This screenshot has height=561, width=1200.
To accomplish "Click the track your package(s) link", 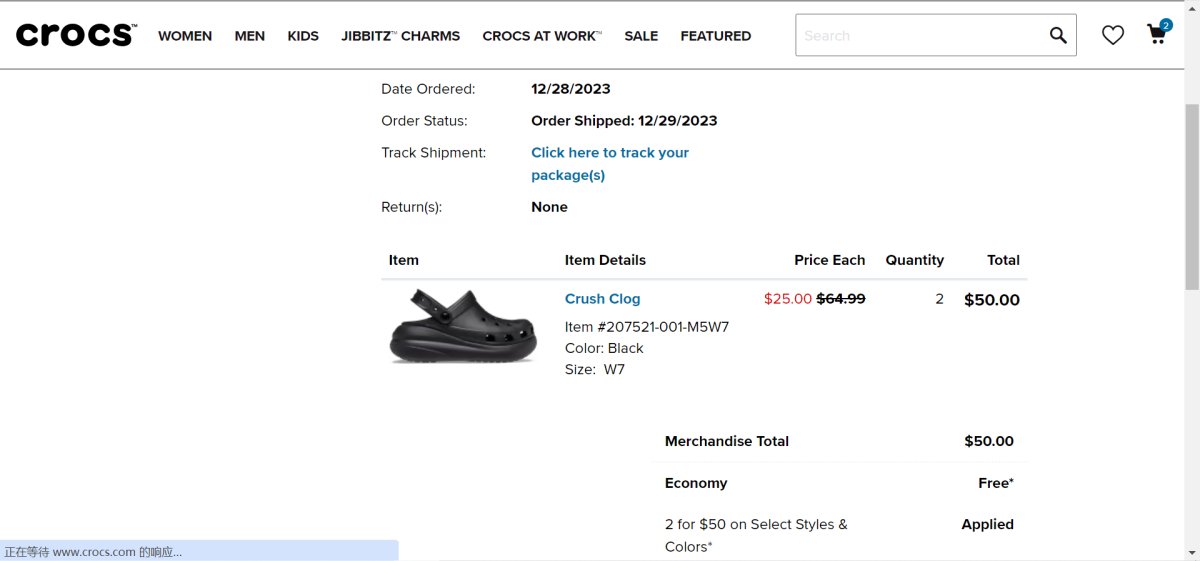I will tap(609, 164).
